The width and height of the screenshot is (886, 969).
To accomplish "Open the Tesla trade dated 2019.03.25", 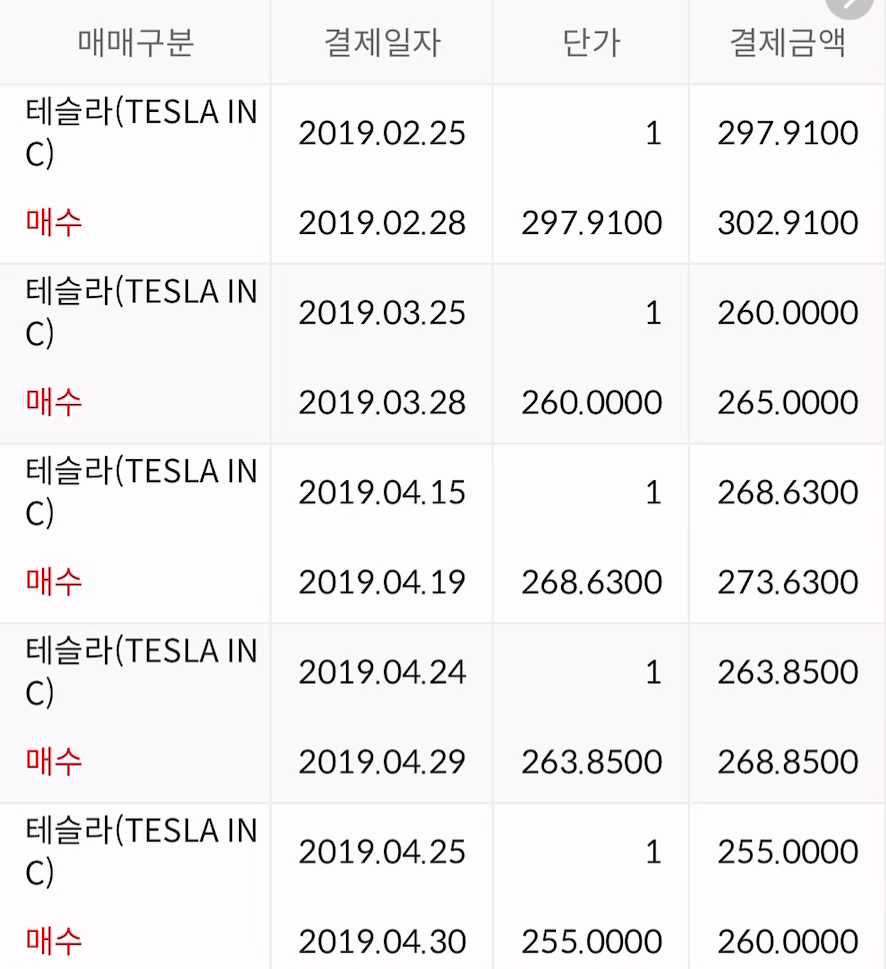I will (x=442, y=354).
